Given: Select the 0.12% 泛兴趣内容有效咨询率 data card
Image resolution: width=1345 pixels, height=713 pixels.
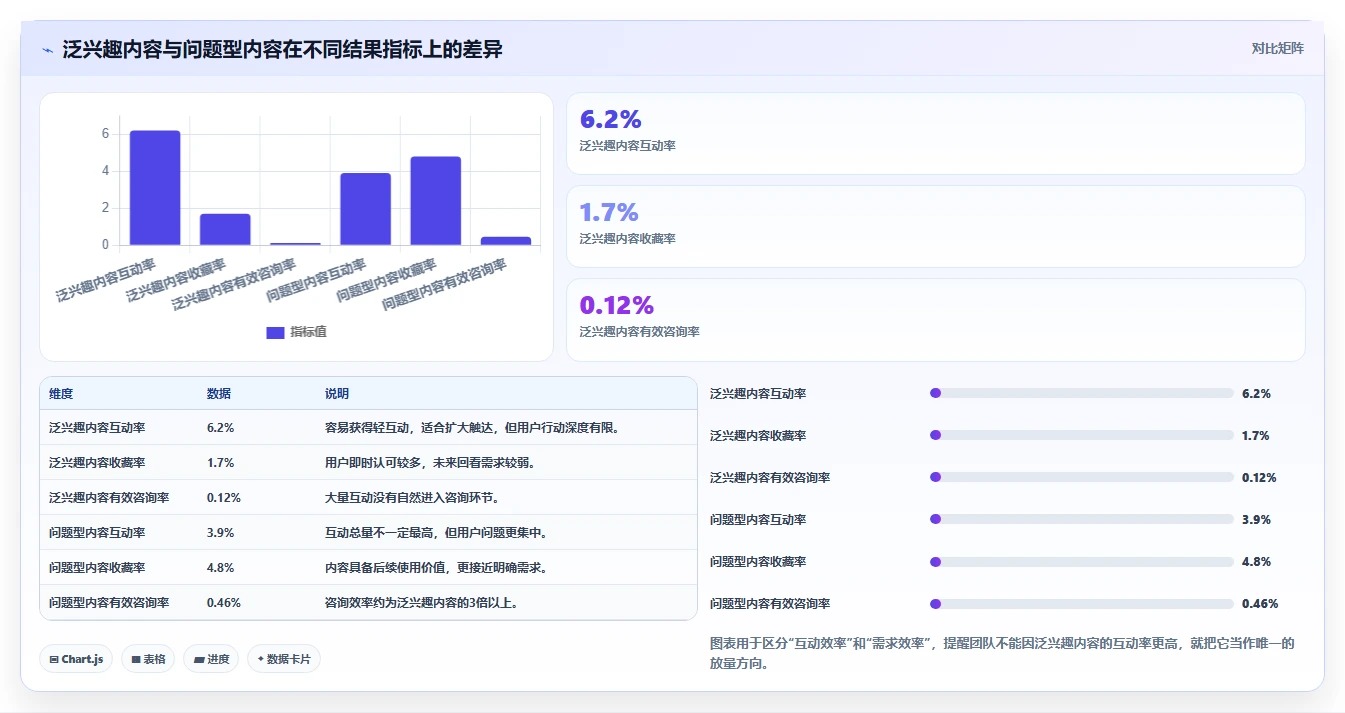Looking at the screenshot, I should (x=935, y=319).
